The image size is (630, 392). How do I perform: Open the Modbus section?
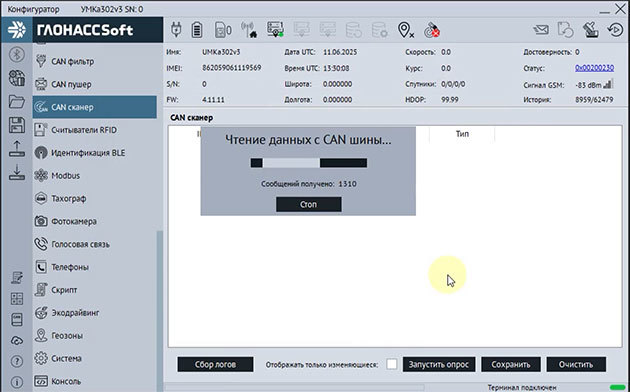(94, 176)
